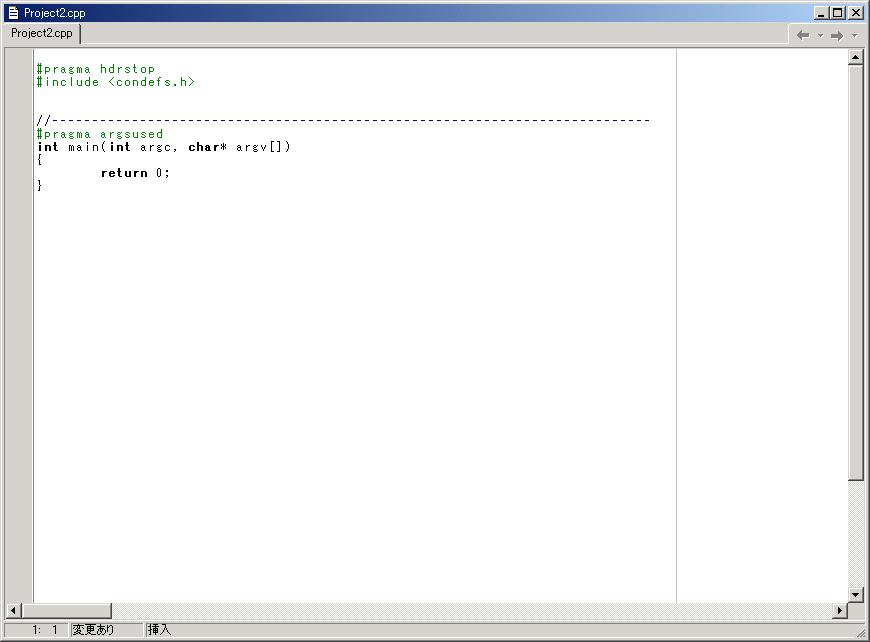This screenshot has height=642, width=870.
Task: Navigate back with the left arrow
Action: [x=802, y=36]
